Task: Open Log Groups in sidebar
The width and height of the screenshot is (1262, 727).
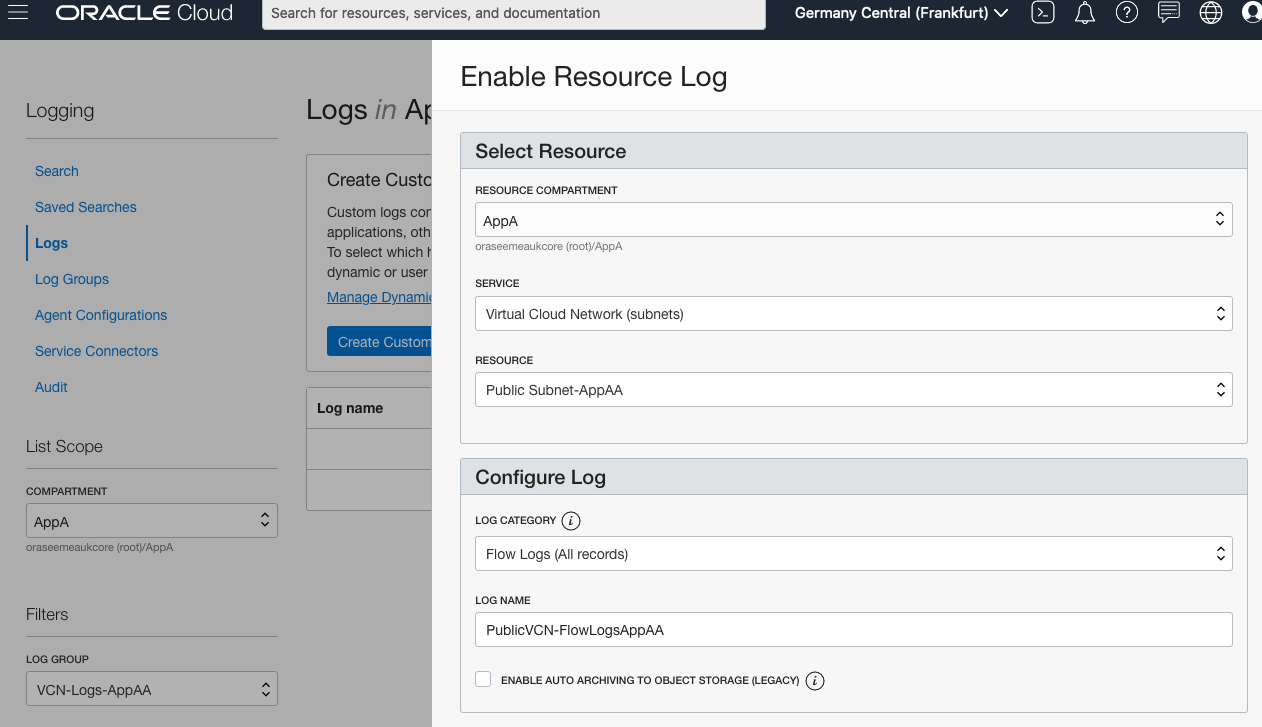Action: click(x=72, y=279)
